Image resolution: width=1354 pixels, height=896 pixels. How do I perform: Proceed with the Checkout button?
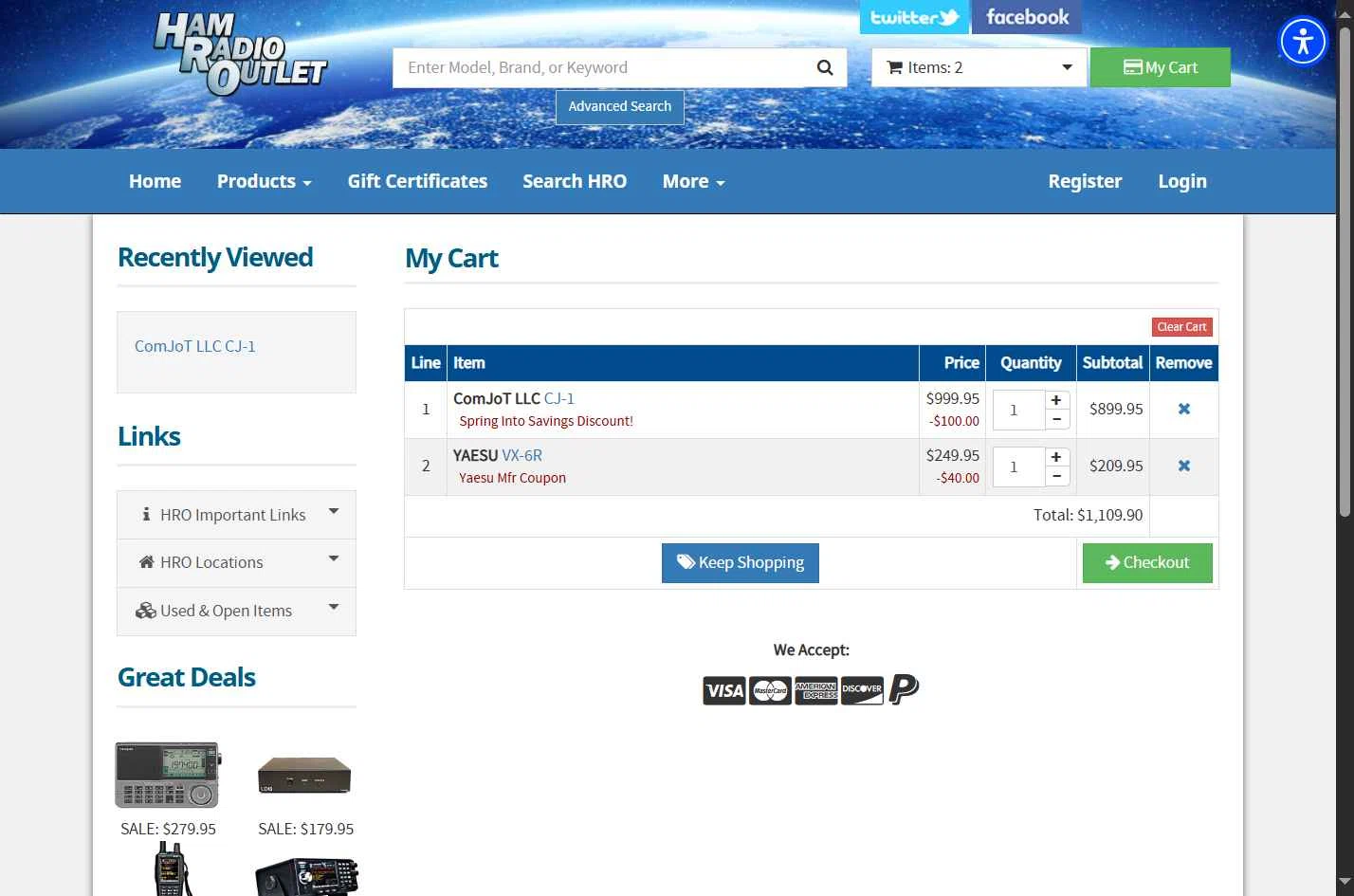pyautogui.click(x=1147, y=562)
